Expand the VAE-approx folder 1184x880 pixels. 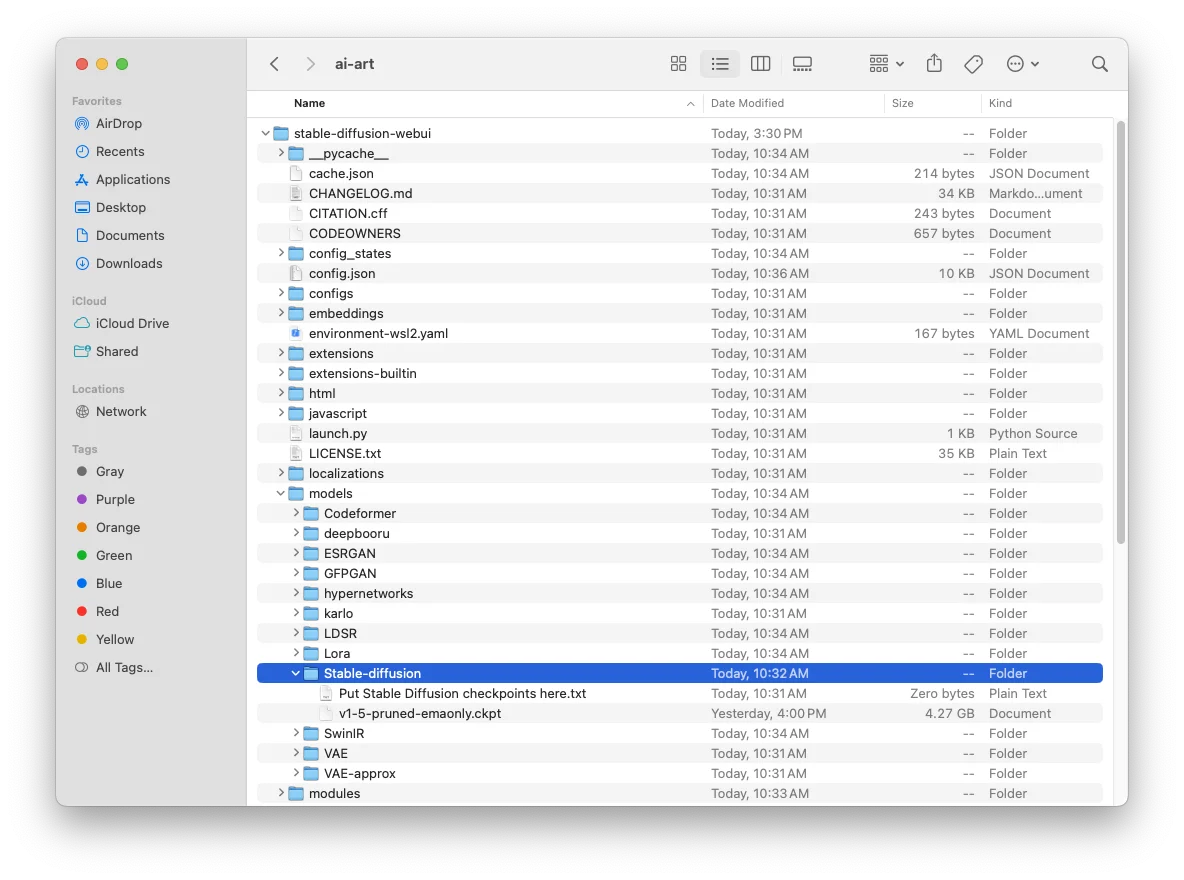coord(296,773)
